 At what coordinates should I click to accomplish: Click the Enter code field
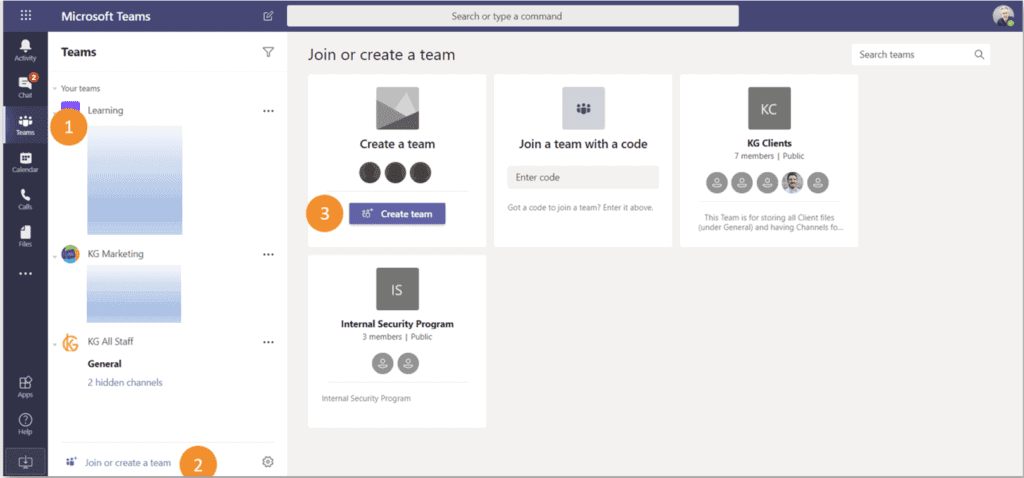pyautogui.click(x=583, y=177)
